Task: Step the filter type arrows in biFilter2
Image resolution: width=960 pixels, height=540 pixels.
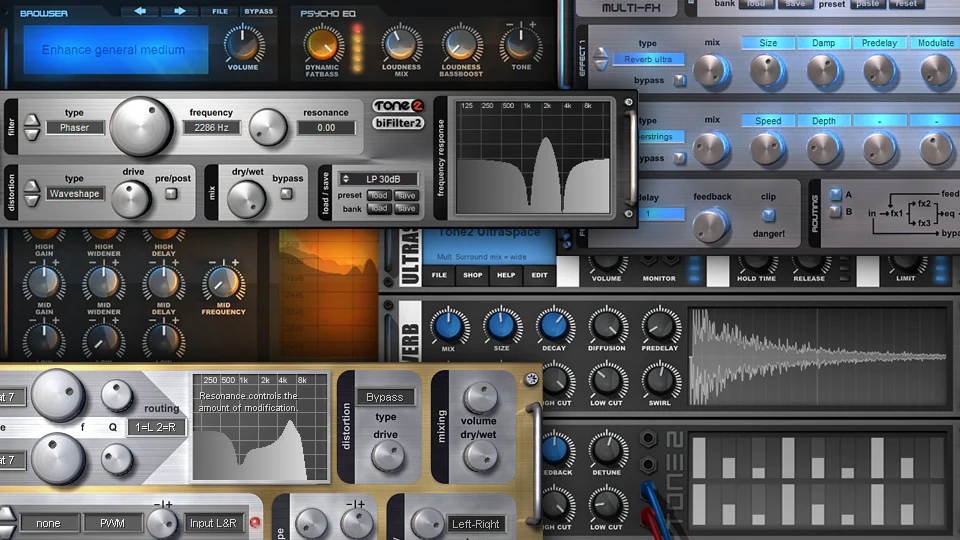Action: coord(32,127)
